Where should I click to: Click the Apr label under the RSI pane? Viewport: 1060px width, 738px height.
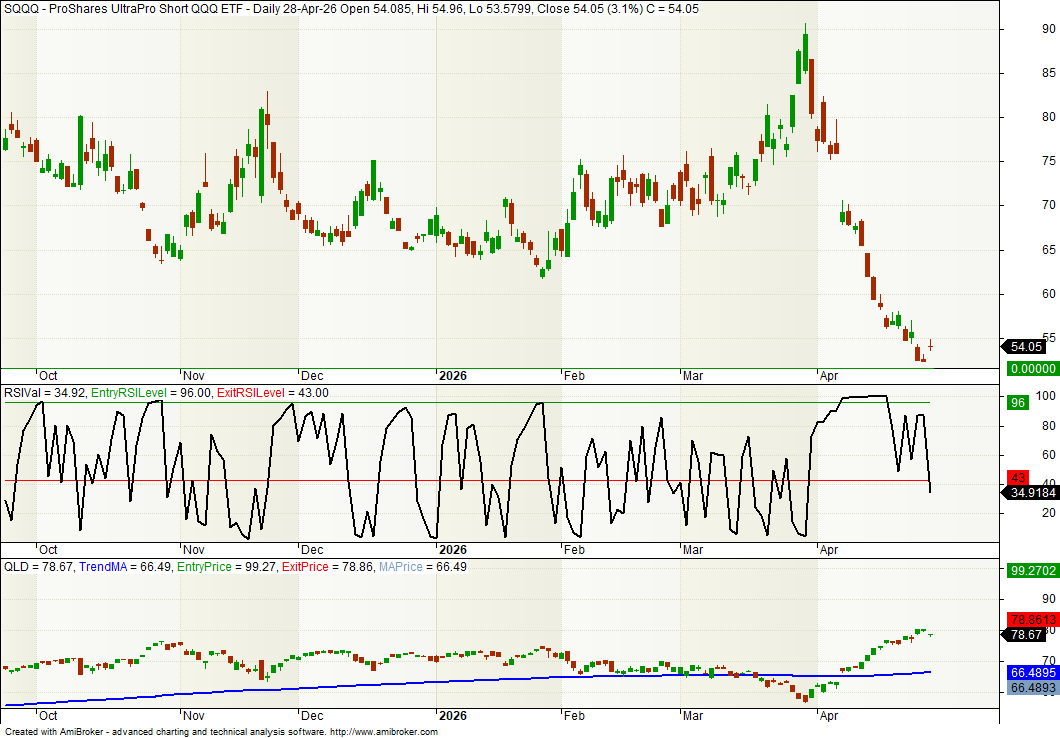coord(829,549)
